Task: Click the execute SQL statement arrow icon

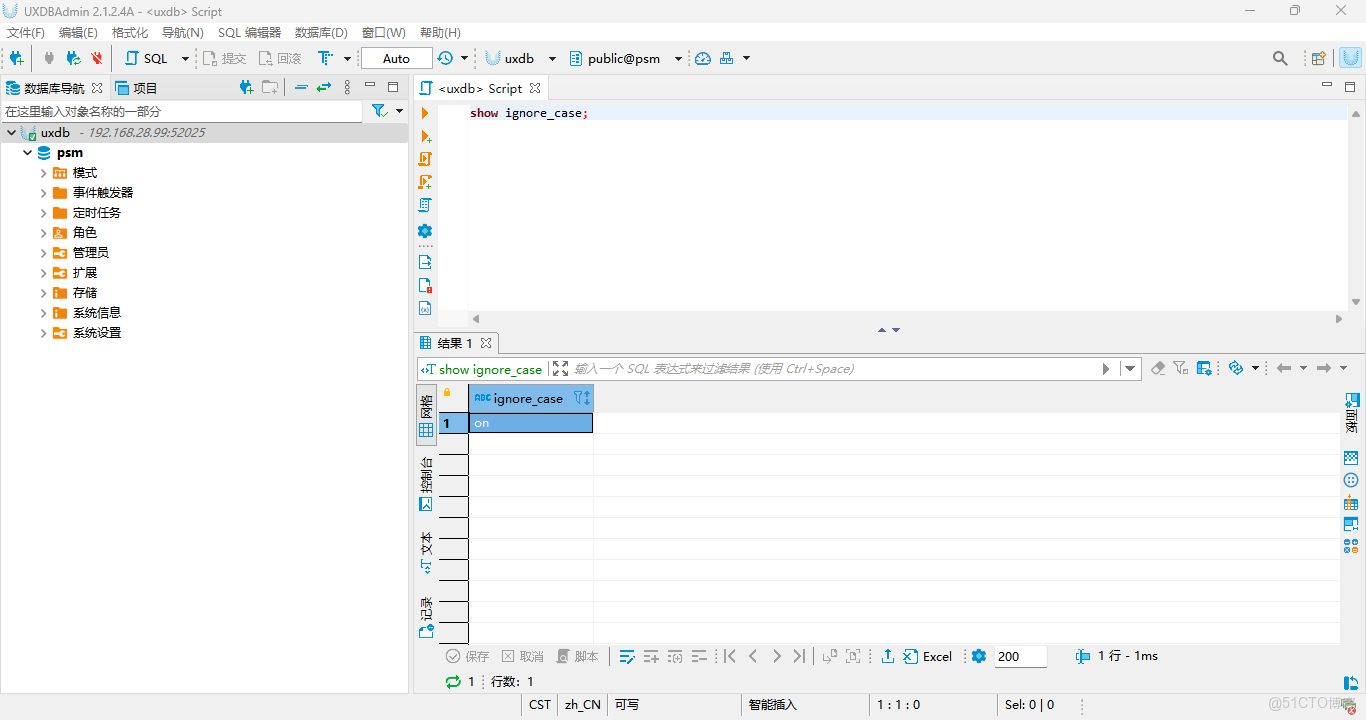Action: [x=425, y=113]
